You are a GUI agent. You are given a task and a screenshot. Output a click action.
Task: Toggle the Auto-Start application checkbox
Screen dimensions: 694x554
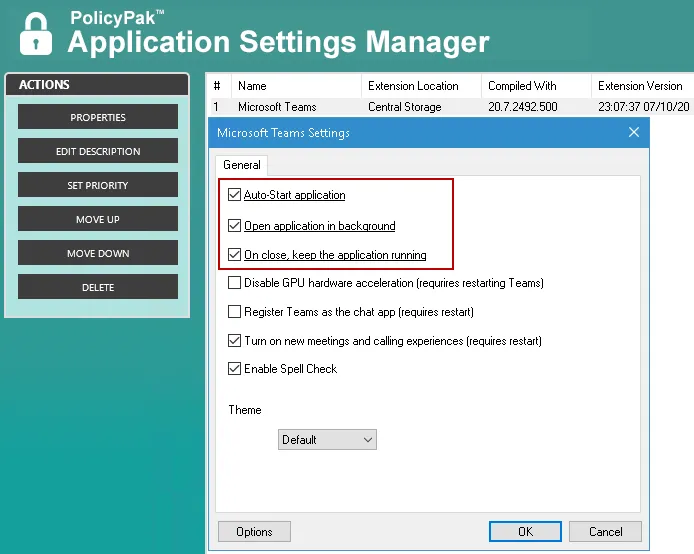tap(235, 196)
